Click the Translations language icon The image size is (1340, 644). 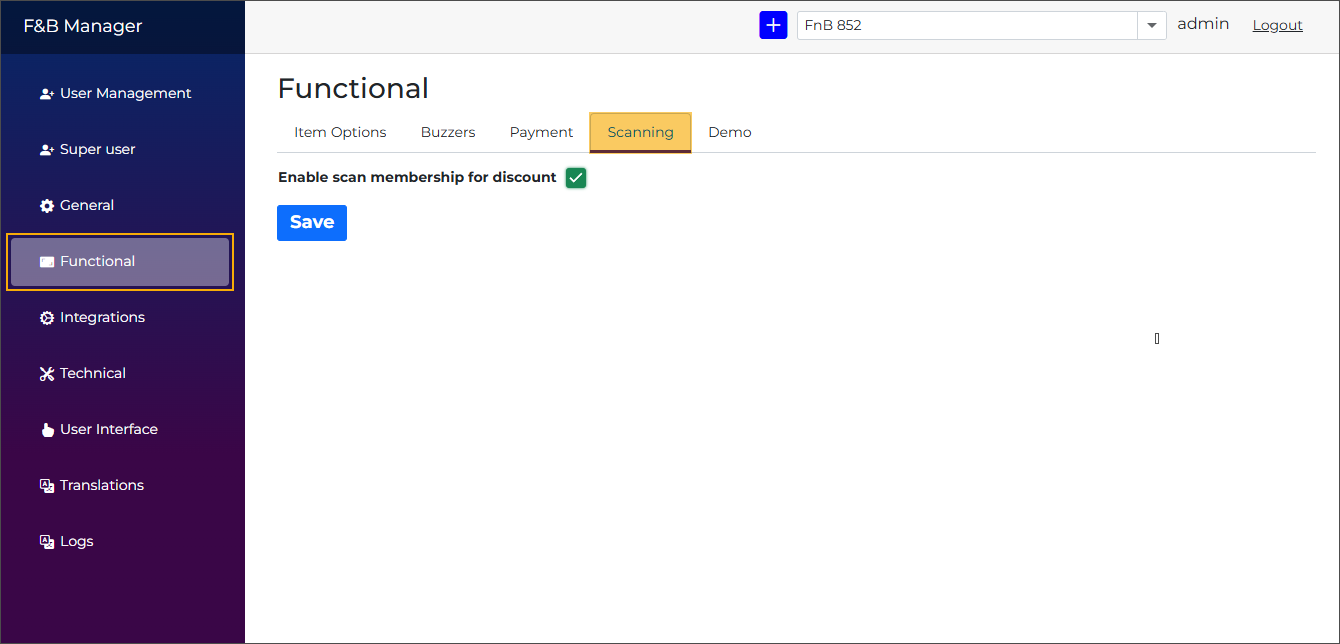(46, 485)
